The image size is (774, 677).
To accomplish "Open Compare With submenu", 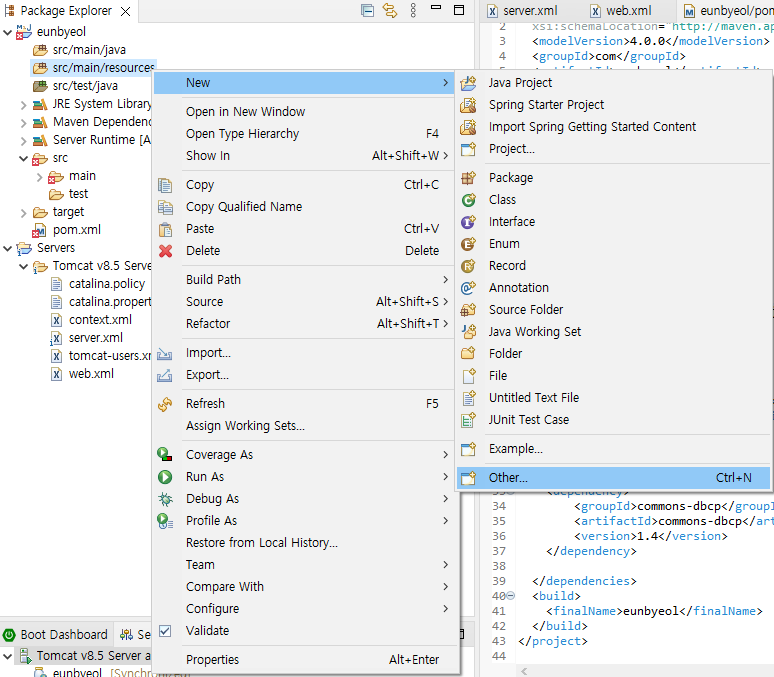I will coord(304,587).
